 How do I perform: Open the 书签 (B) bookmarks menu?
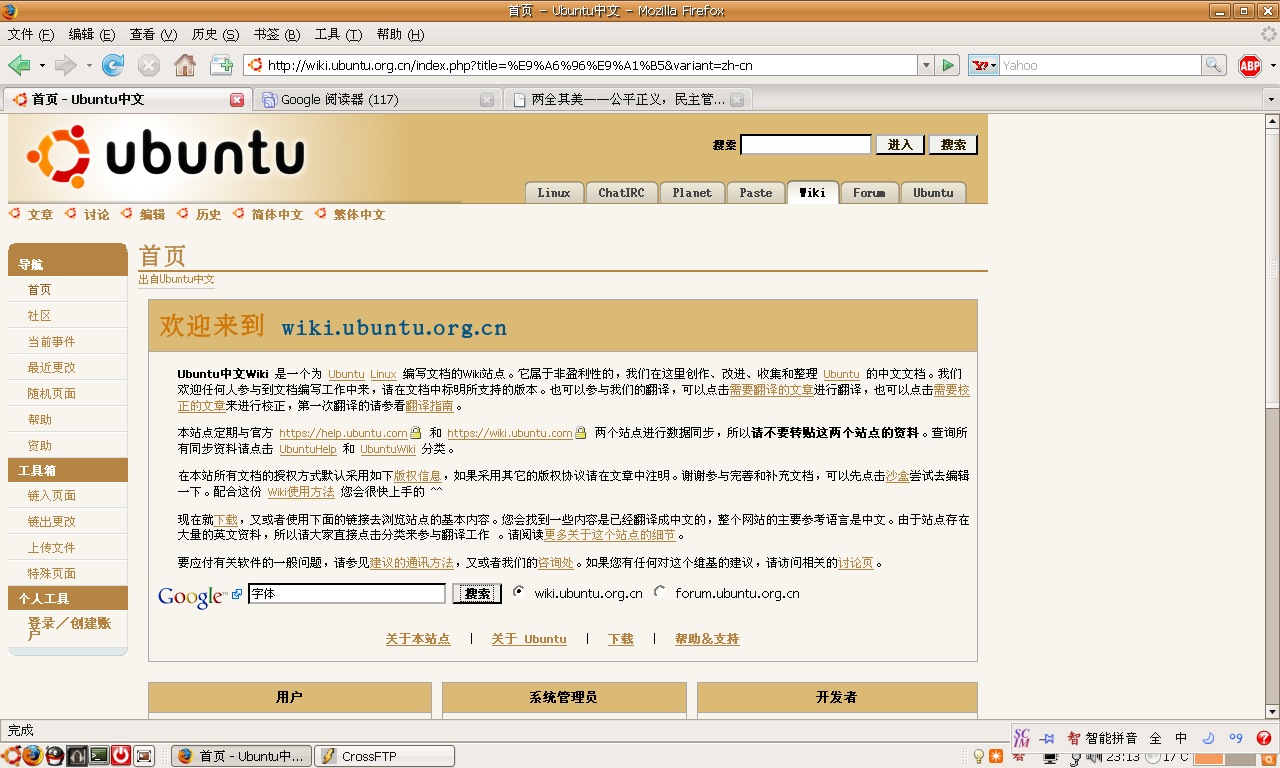[x=277, y=34]
